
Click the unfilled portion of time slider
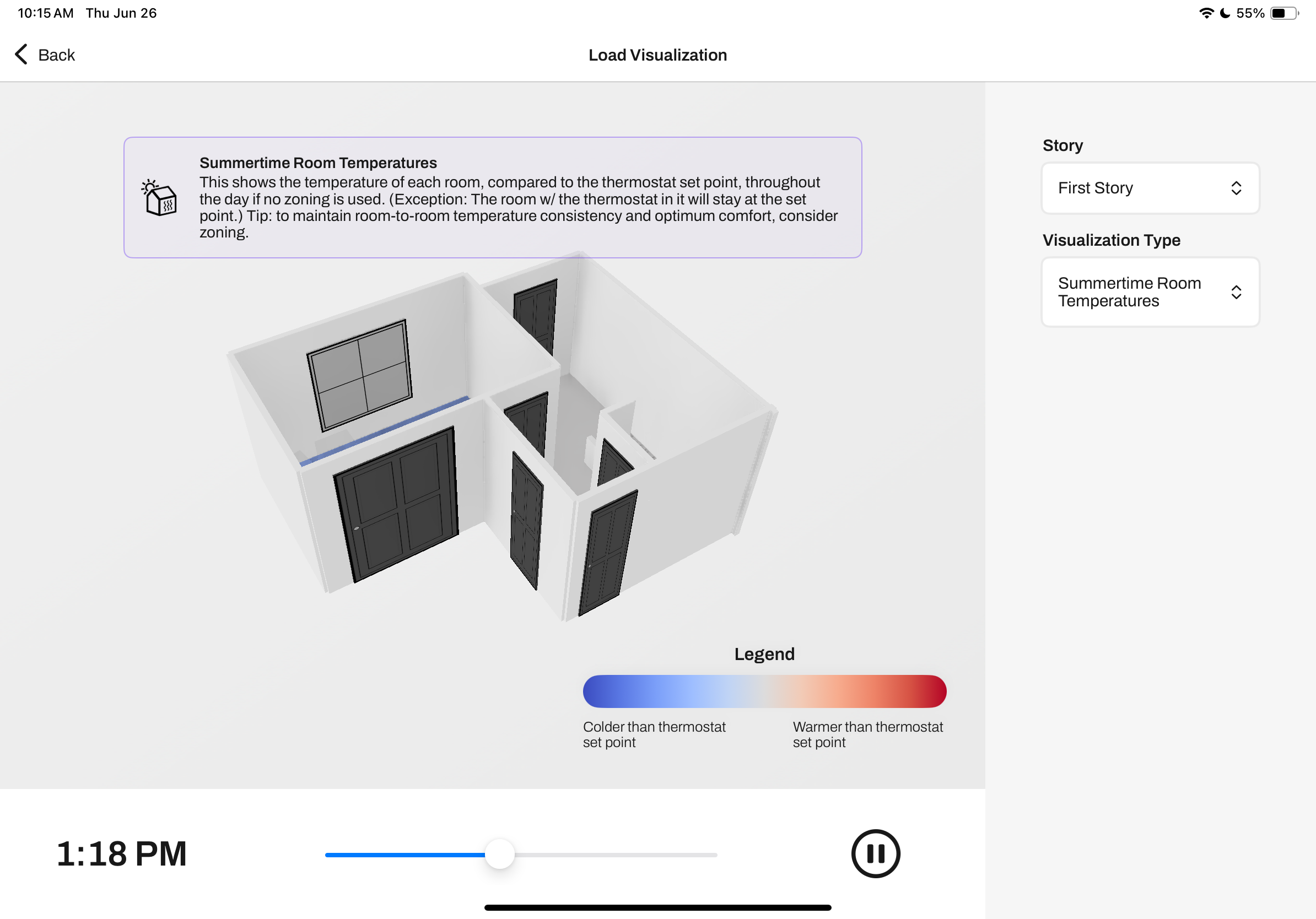click(616, 854)
